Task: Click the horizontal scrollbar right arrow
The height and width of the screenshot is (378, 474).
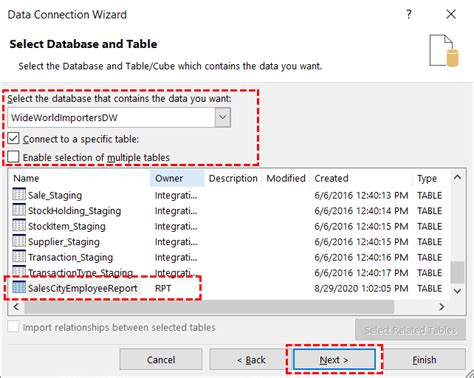Action: point(442,307)
